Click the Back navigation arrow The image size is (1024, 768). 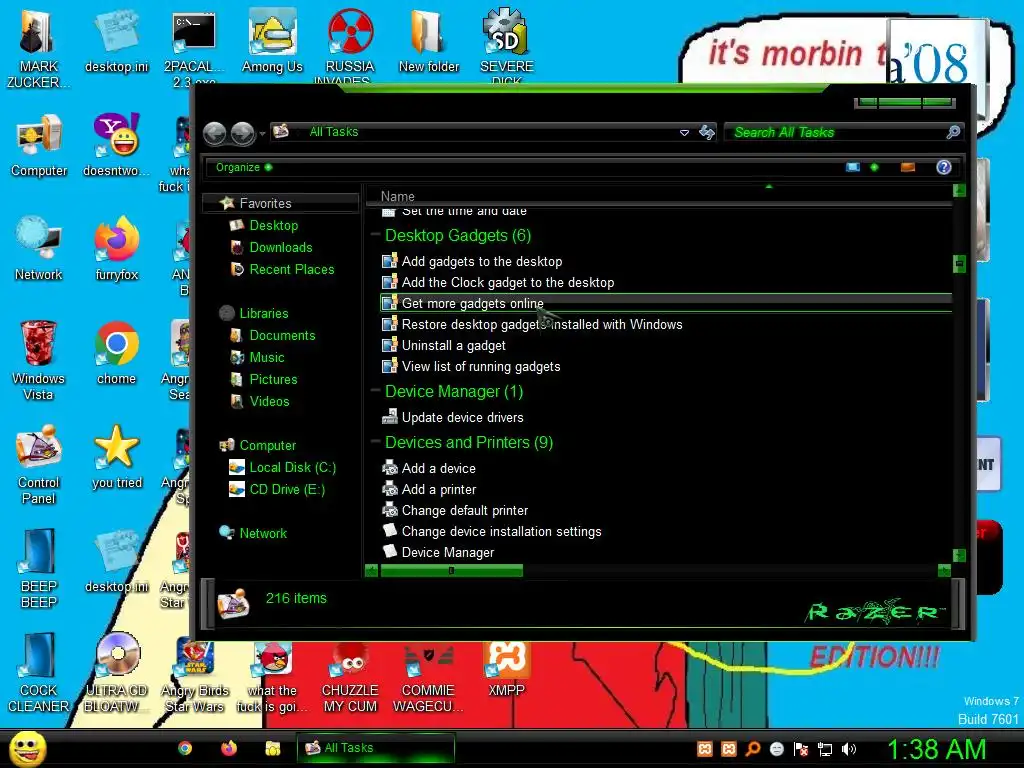[214, 133]
